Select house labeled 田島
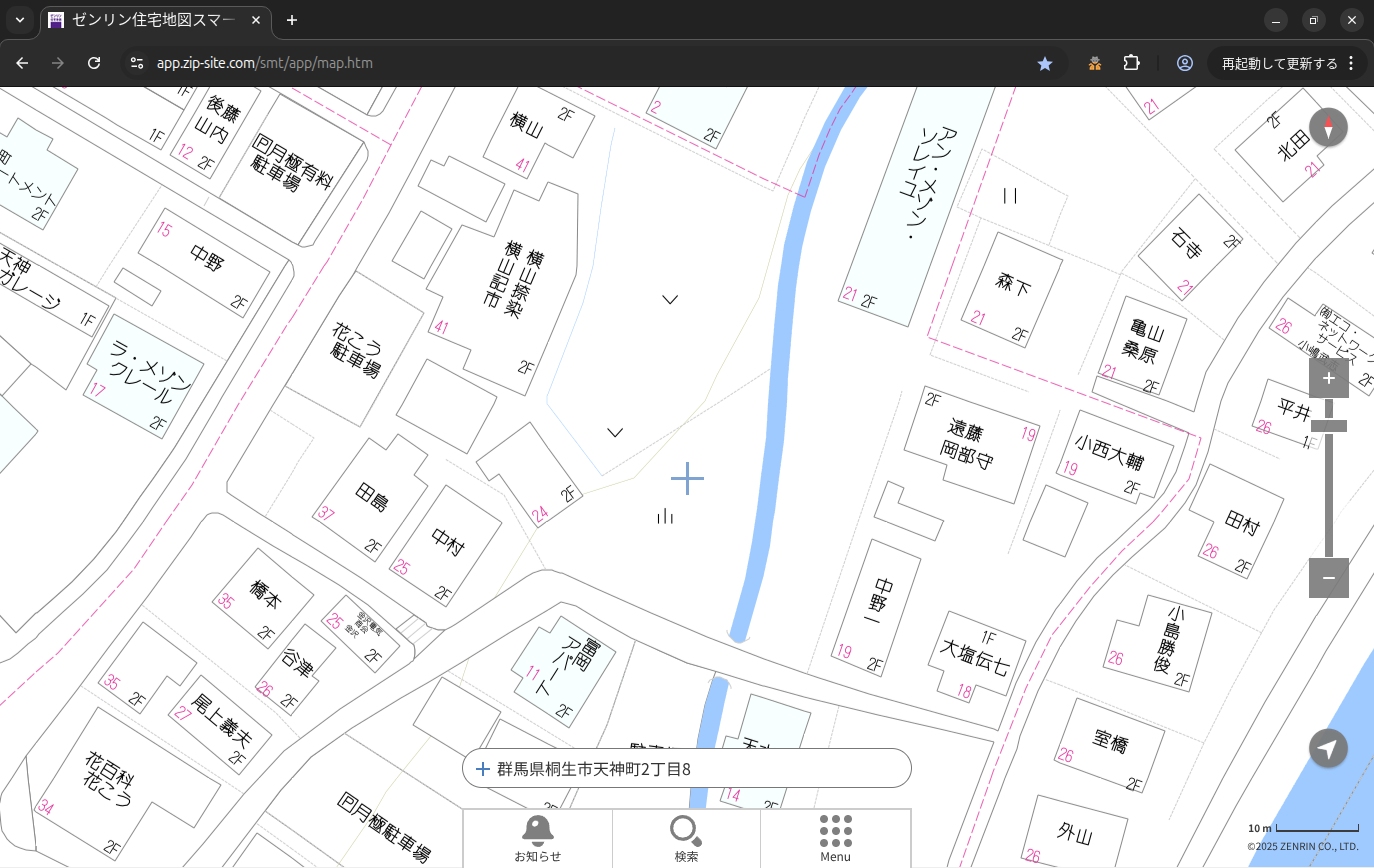 pyautogui.click(x=370, y=497)
